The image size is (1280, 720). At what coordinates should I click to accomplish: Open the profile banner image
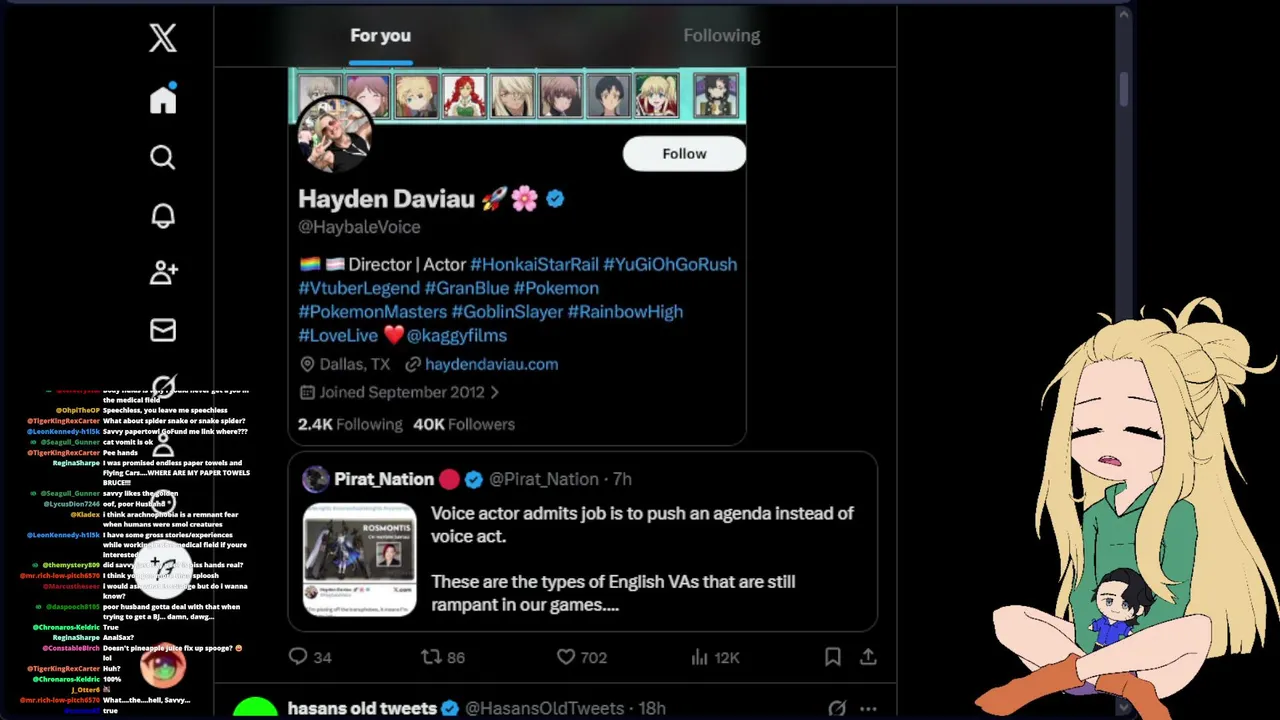[517, 96]
